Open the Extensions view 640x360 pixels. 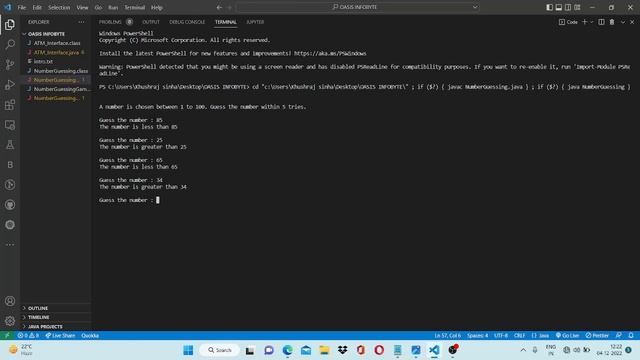tap(10, 105)
